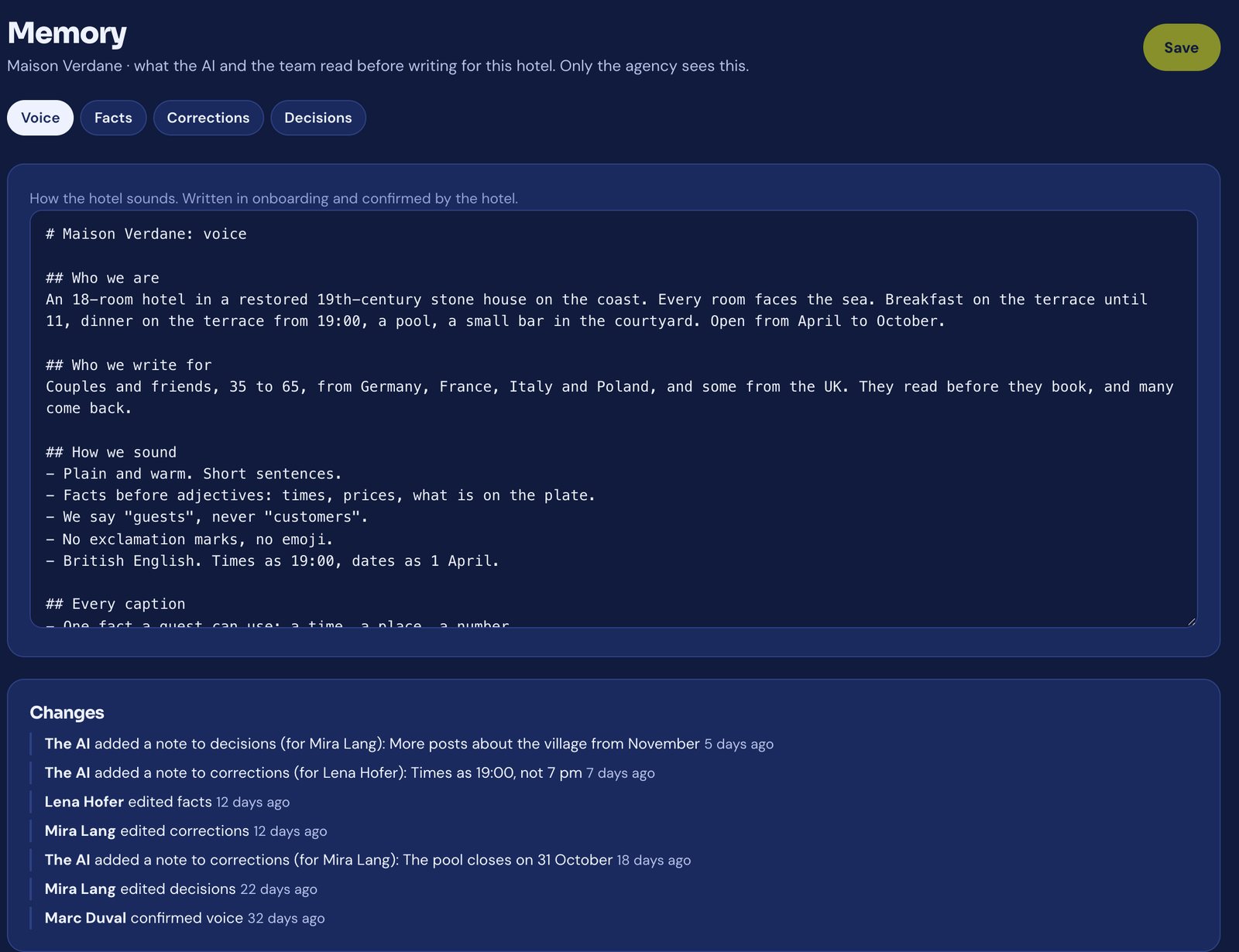1239x952 pixels.
Task: Place cursor on '## How we sound' line
Action: (x=111, y=452)
